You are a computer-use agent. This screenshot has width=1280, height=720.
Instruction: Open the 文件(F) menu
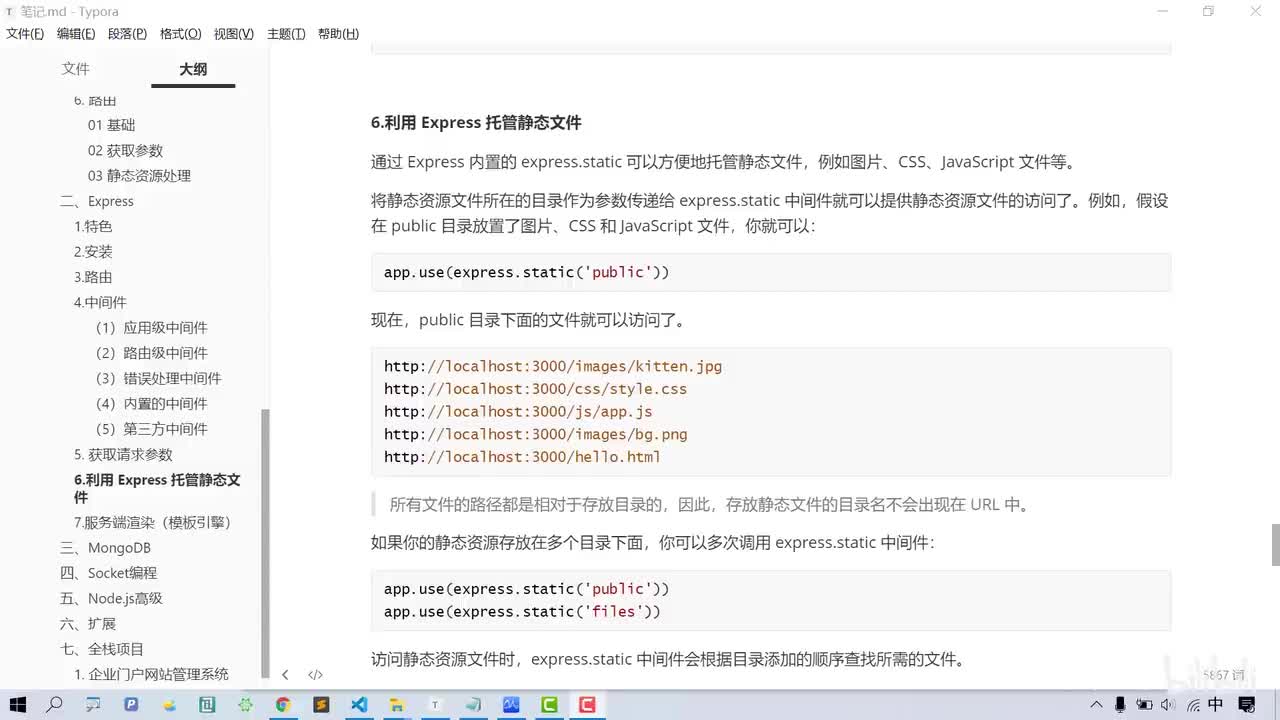pos(25,34)
